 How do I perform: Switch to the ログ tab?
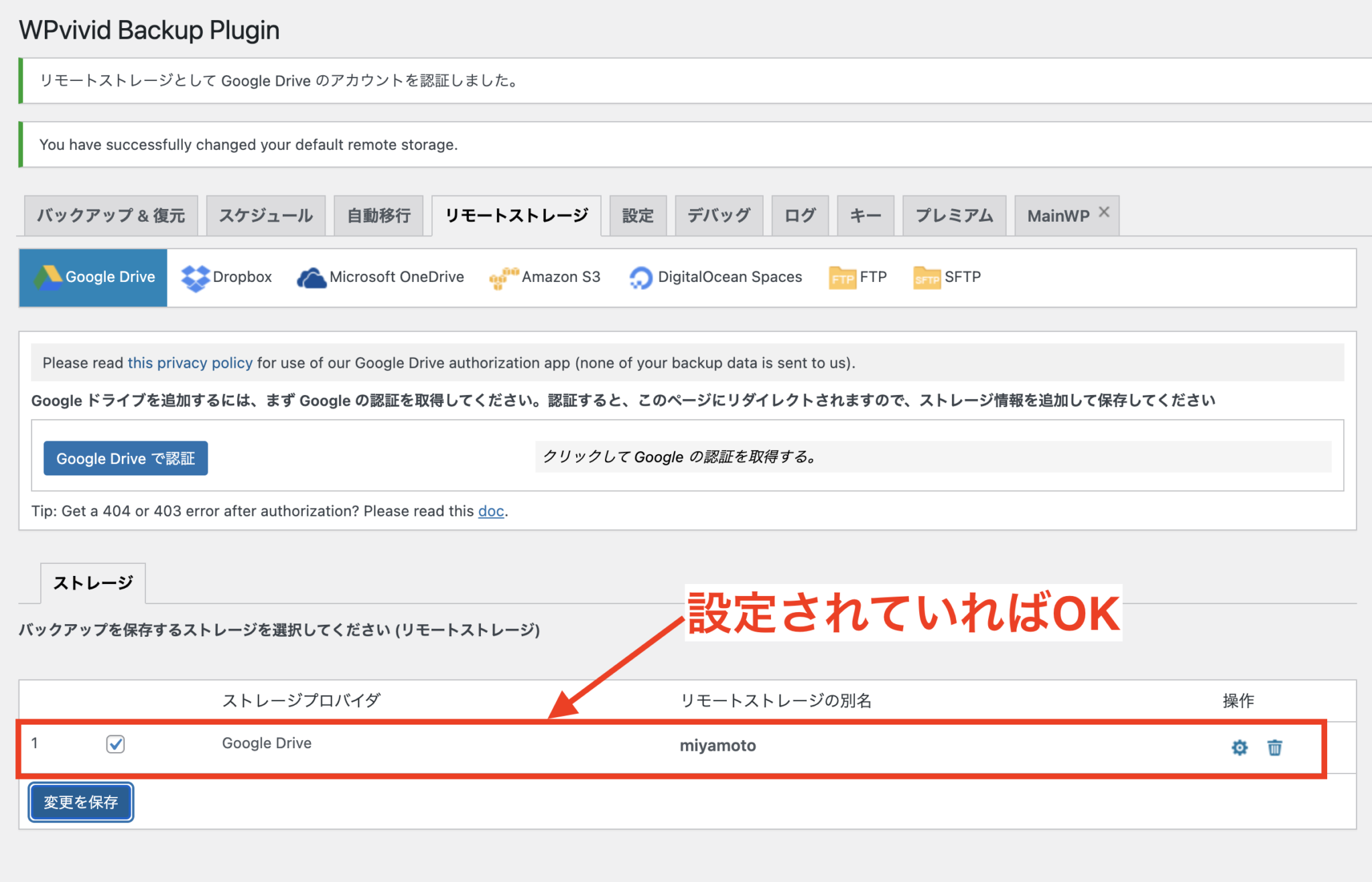799,215
